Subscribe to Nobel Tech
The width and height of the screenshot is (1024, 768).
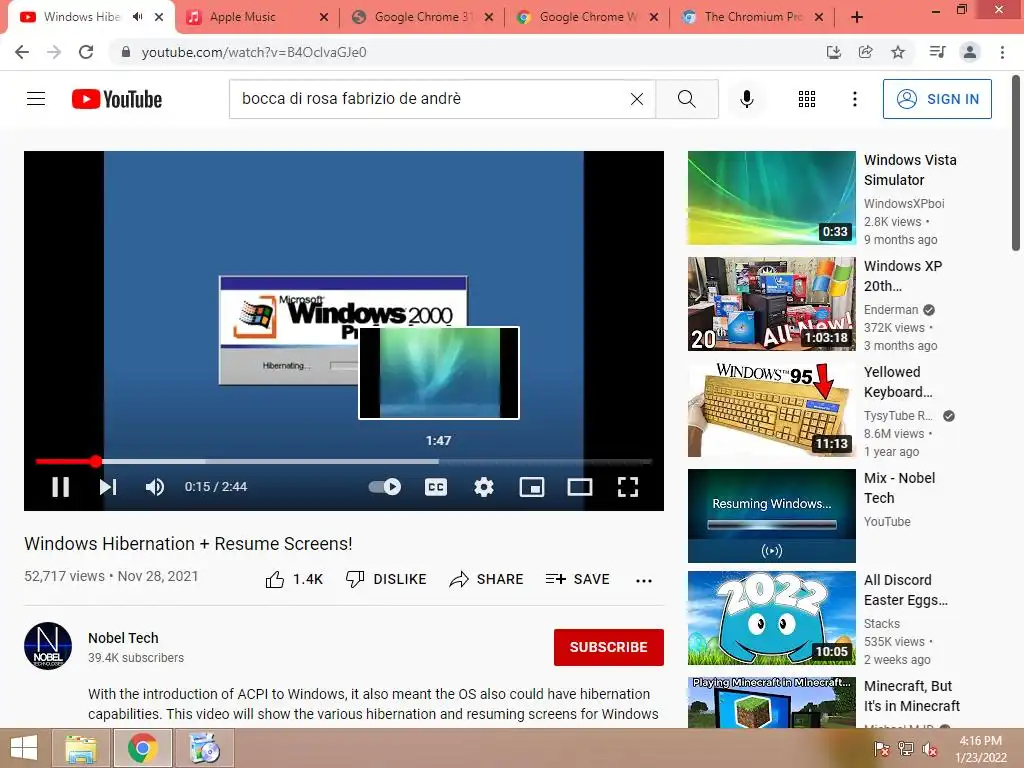coord(609,647)
